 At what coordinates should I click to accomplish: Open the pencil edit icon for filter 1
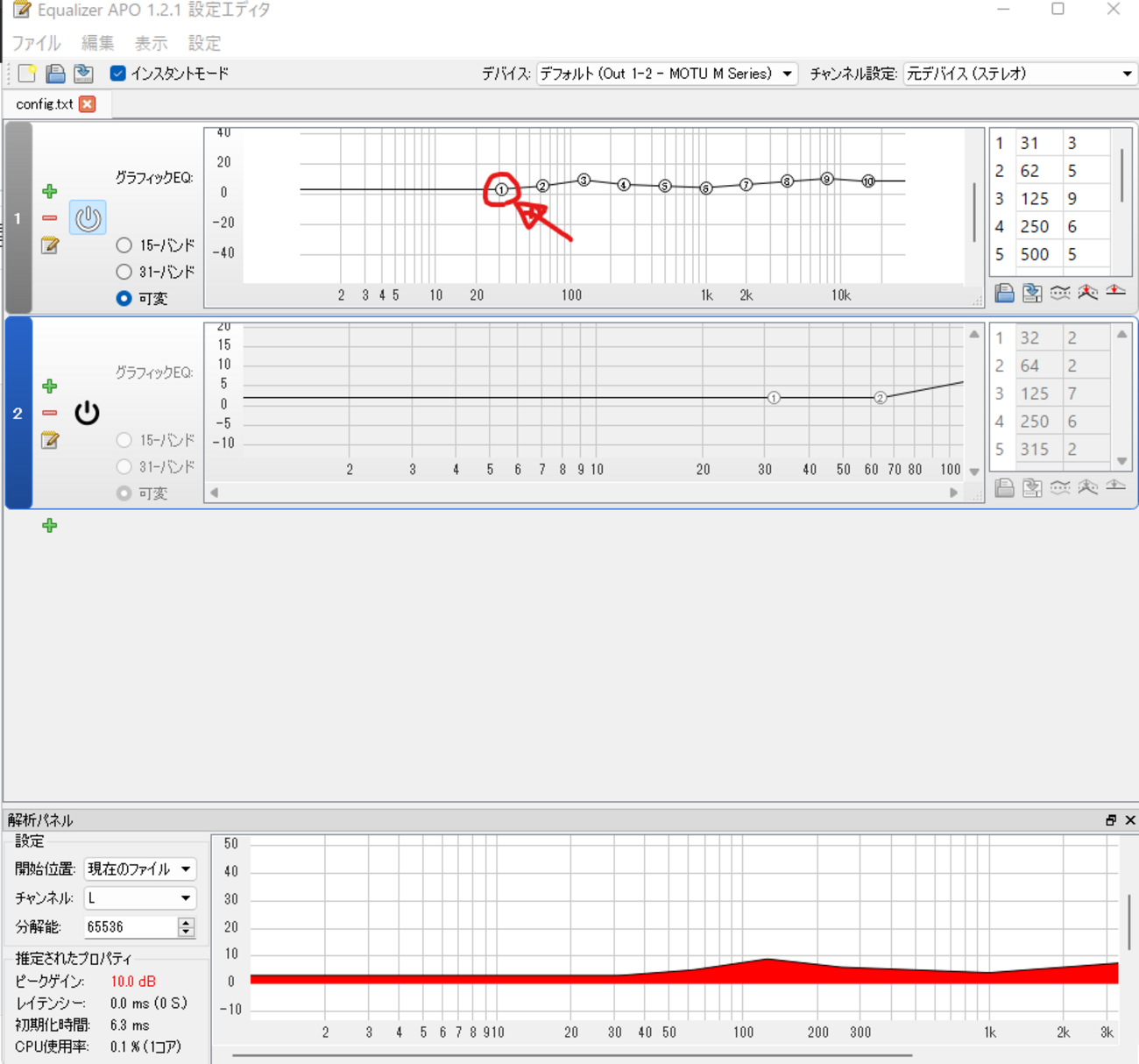50,246
